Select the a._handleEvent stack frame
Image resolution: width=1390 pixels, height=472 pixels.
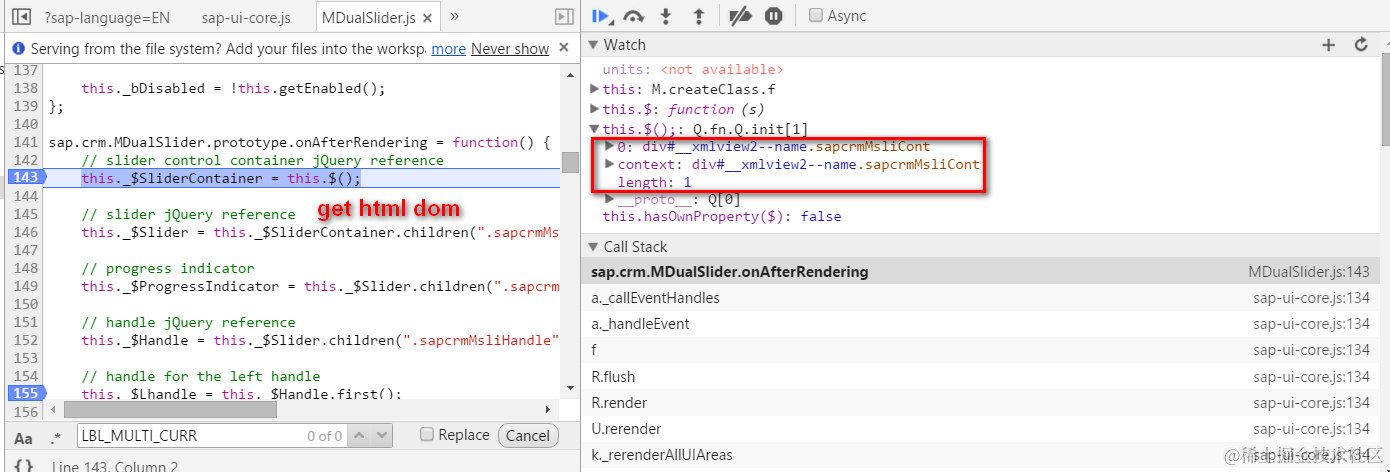coord(985,324)
